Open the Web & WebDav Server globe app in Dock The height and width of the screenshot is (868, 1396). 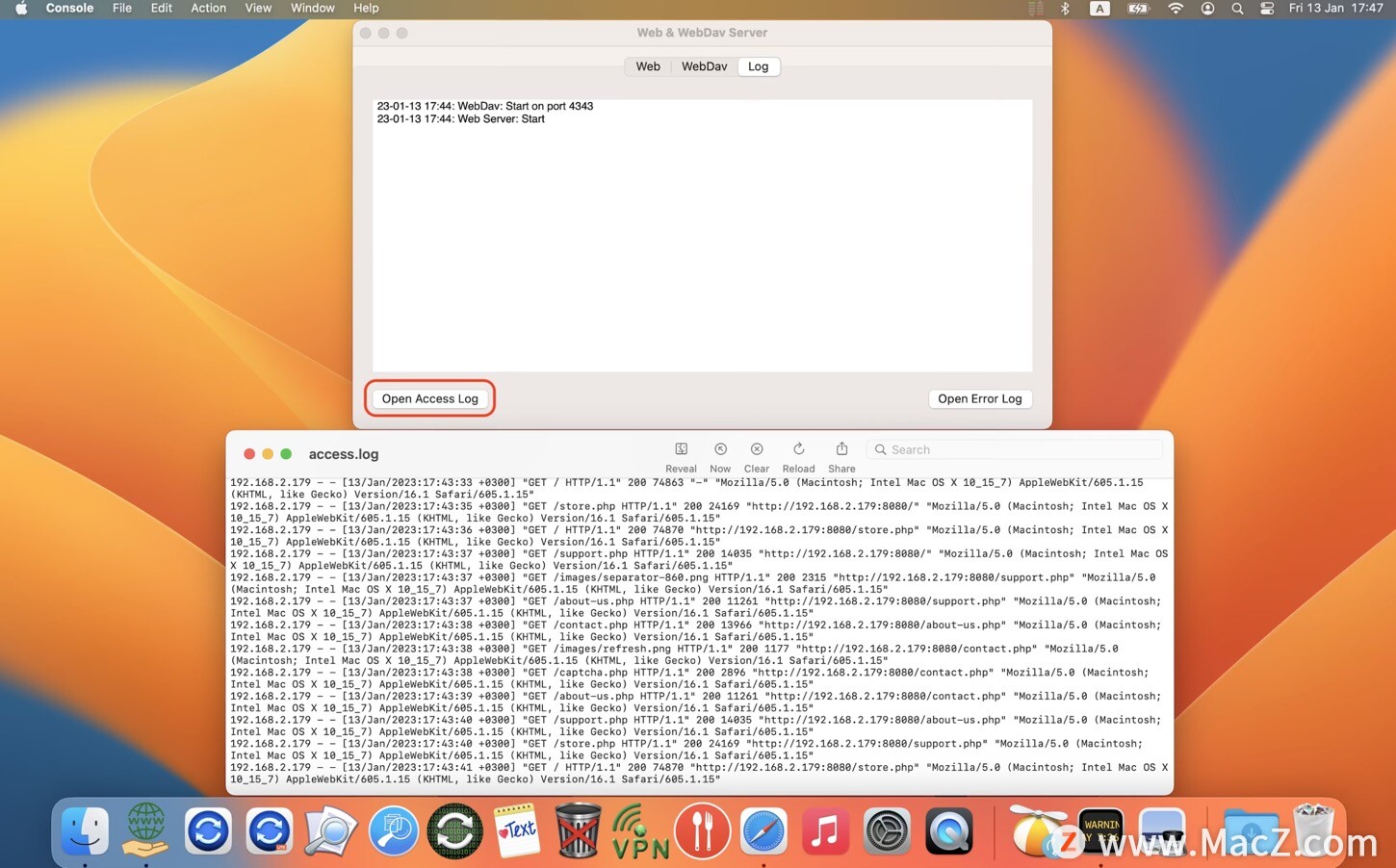tap(146, 830)
